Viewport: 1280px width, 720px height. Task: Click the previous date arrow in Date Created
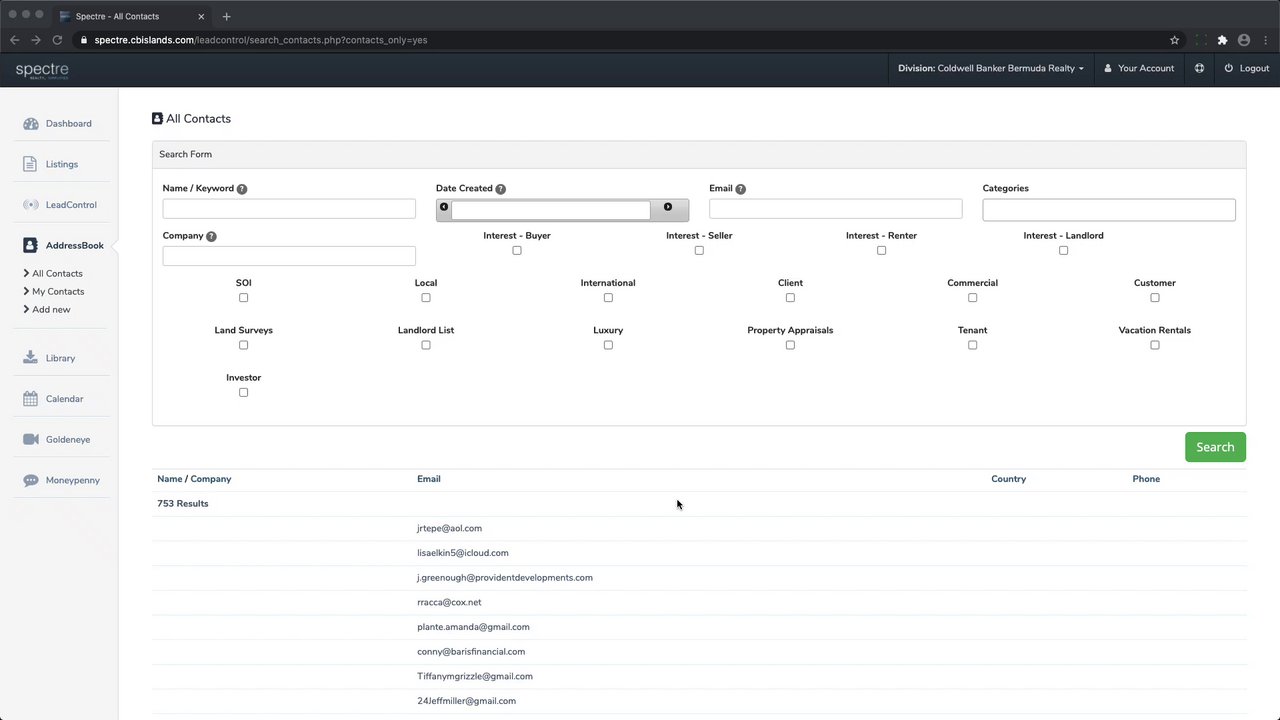coord(444,207)
